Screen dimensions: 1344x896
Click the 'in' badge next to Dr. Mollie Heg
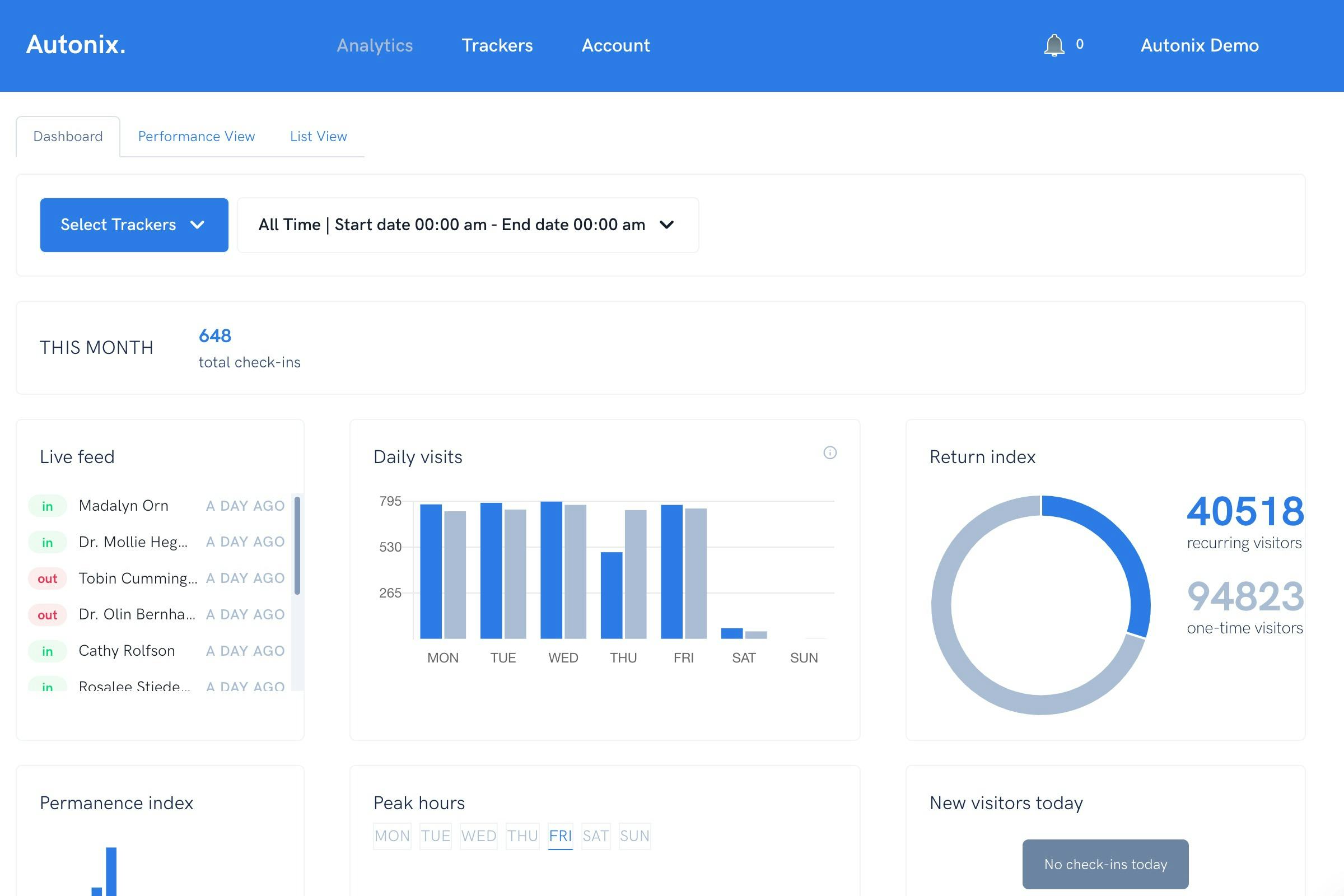pos(48,541)
